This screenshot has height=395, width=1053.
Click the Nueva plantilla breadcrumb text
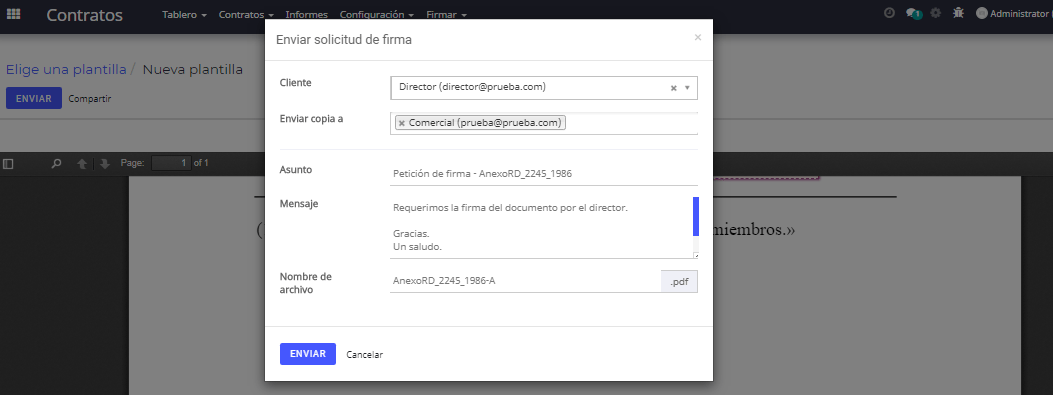(x=193, y=69)
